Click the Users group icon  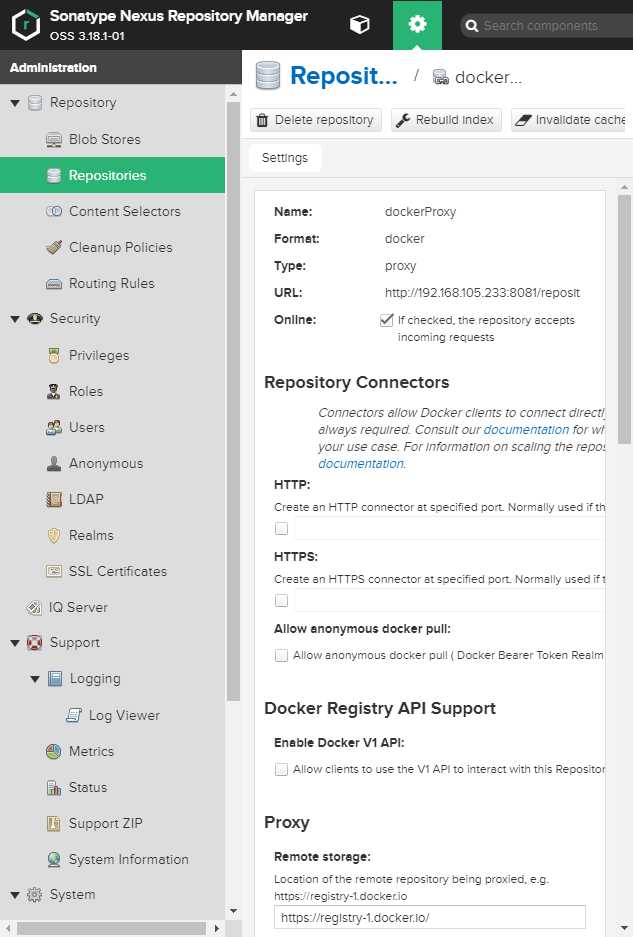click(54, 427)
